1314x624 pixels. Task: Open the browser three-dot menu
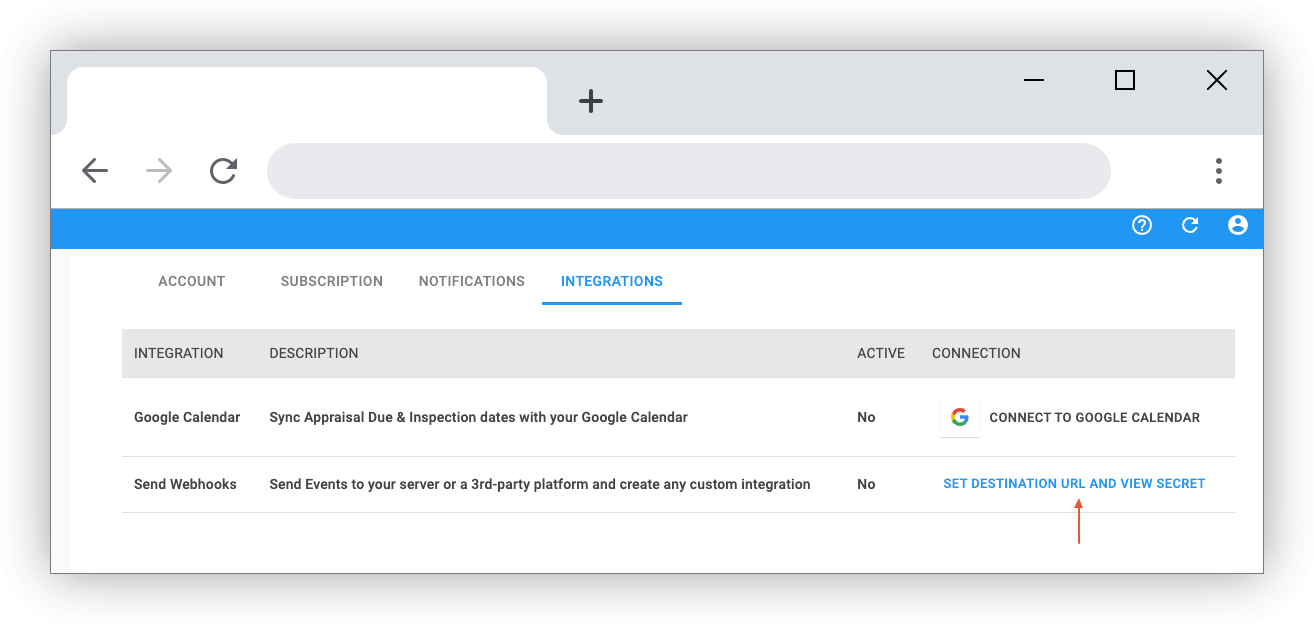(x=1218, y=171)
